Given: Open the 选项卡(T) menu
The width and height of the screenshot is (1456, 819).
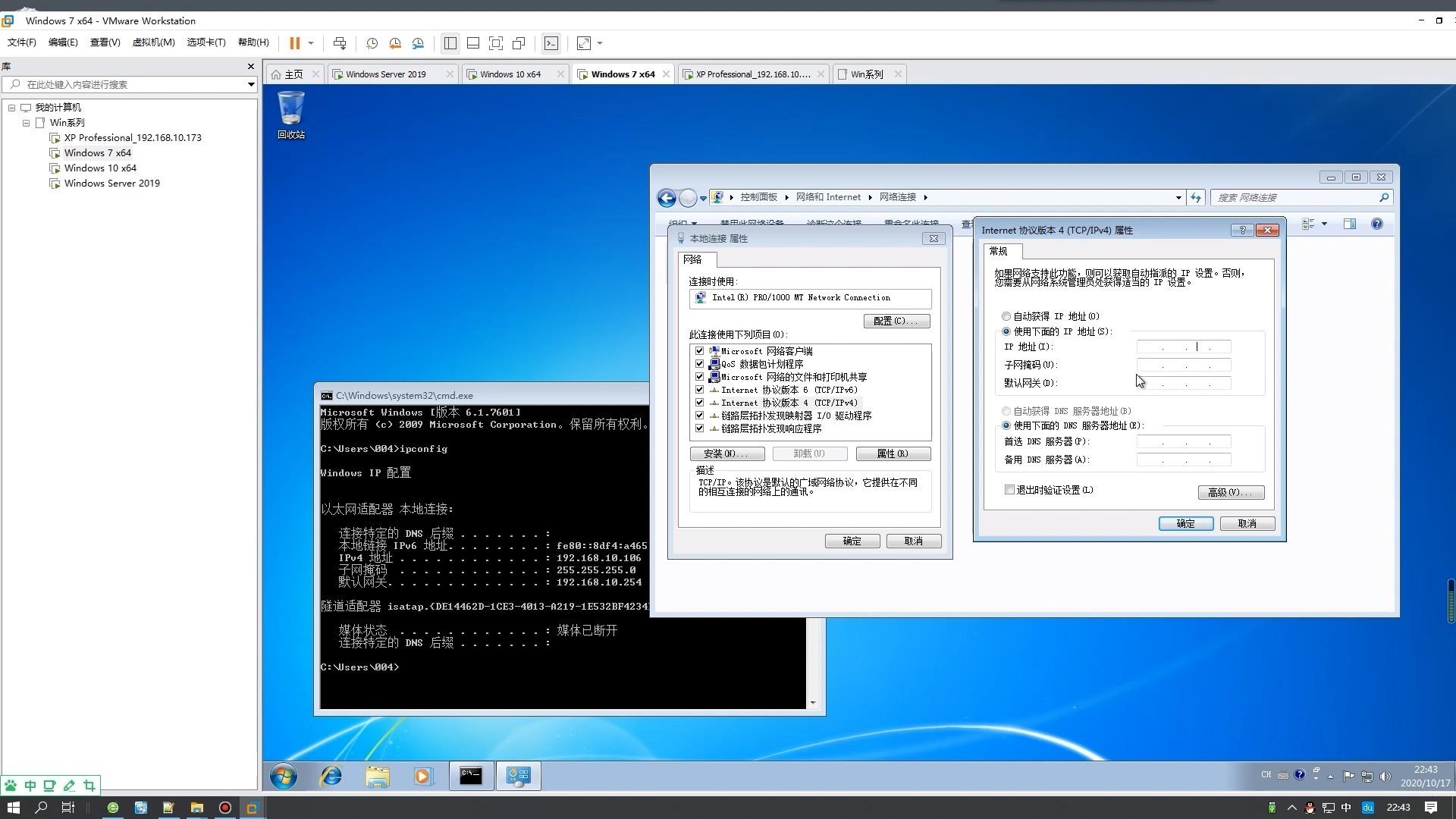Looking at the screenshot, I should click(206, 42).
